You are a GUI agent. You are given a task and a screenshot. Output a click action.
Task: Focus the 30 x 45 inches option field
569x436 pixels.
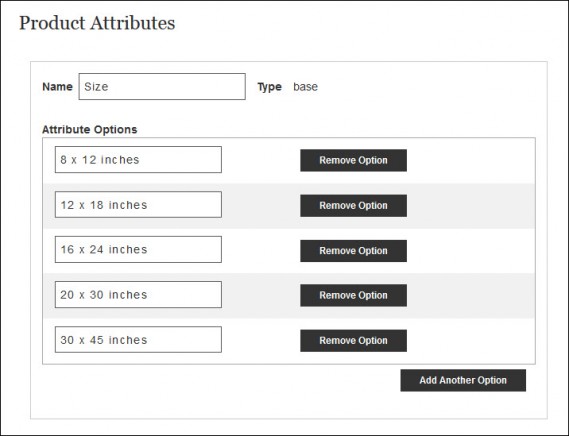click(x=138, y=339)
